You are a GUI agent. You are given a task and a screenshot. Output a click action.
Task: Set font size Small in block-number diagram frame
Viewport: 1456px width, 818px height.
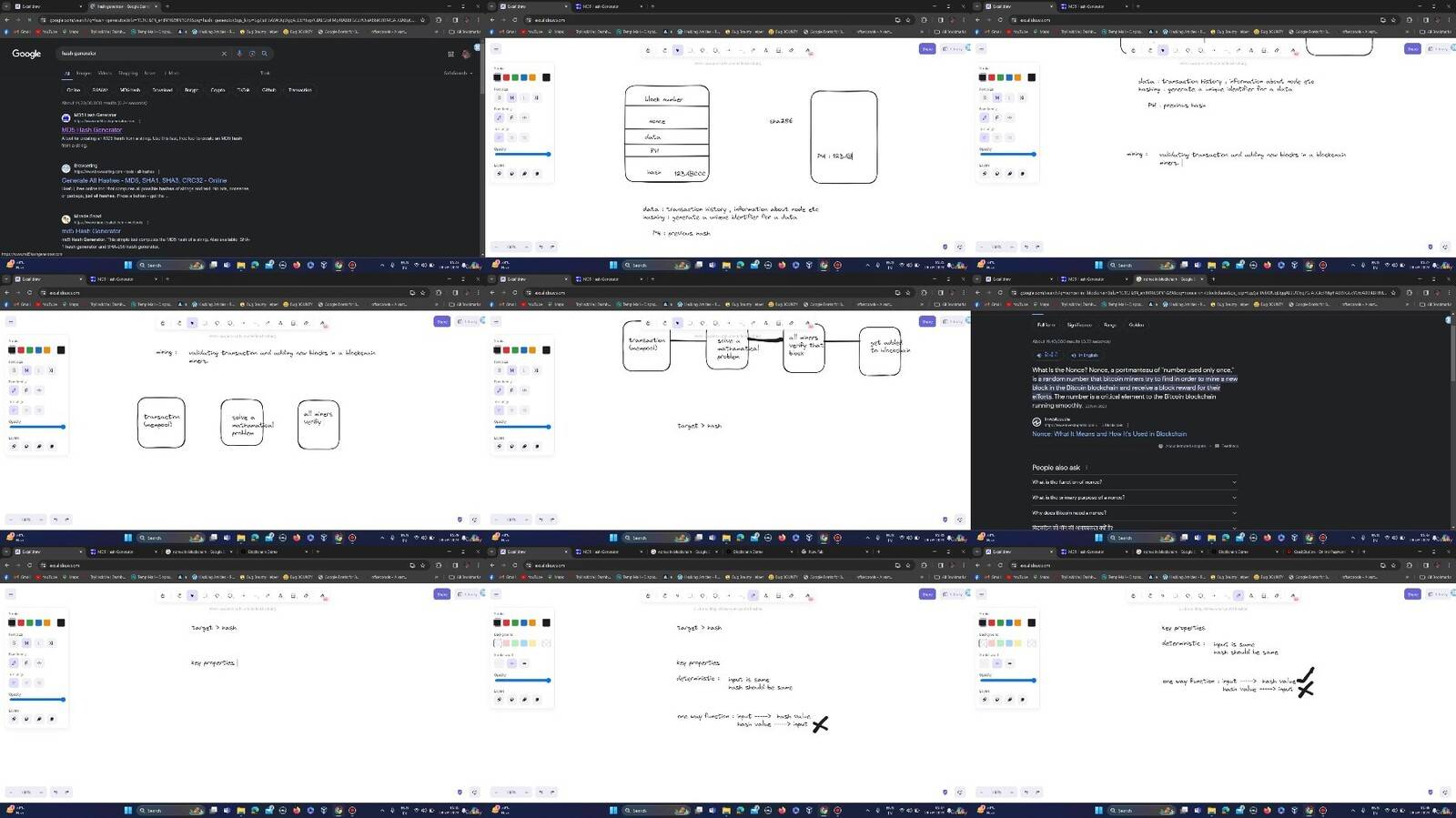point(500,97)
